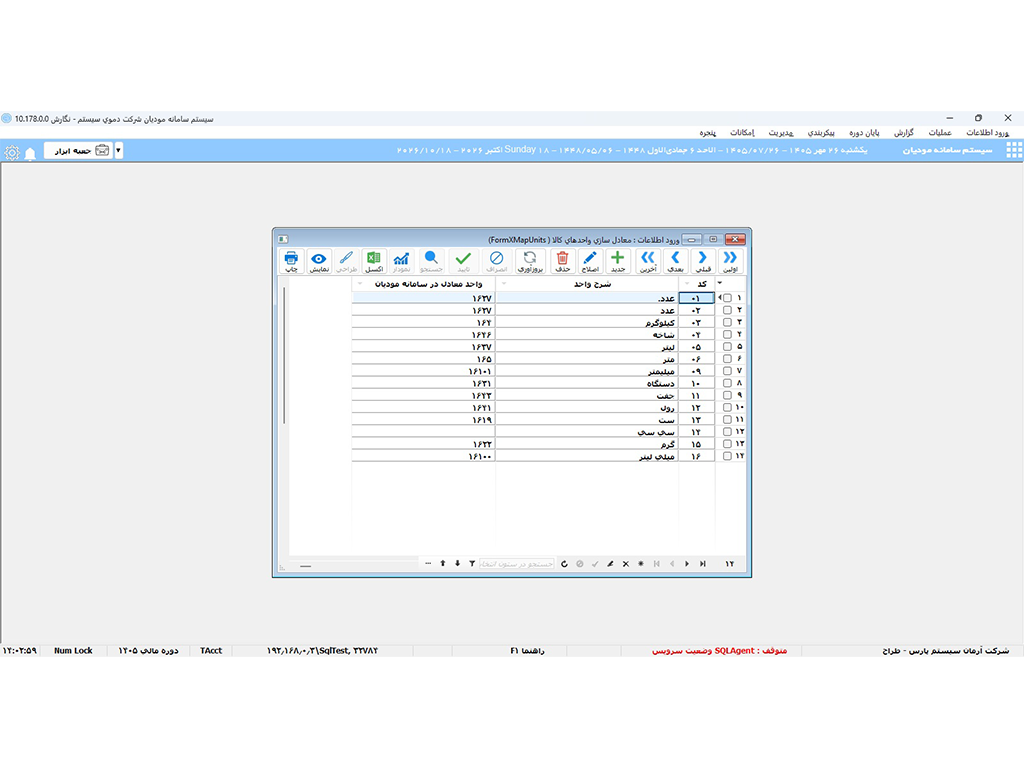Open the عملیات menu
The width and height of the screenshot is (1024, 768).
pos(940,133)
